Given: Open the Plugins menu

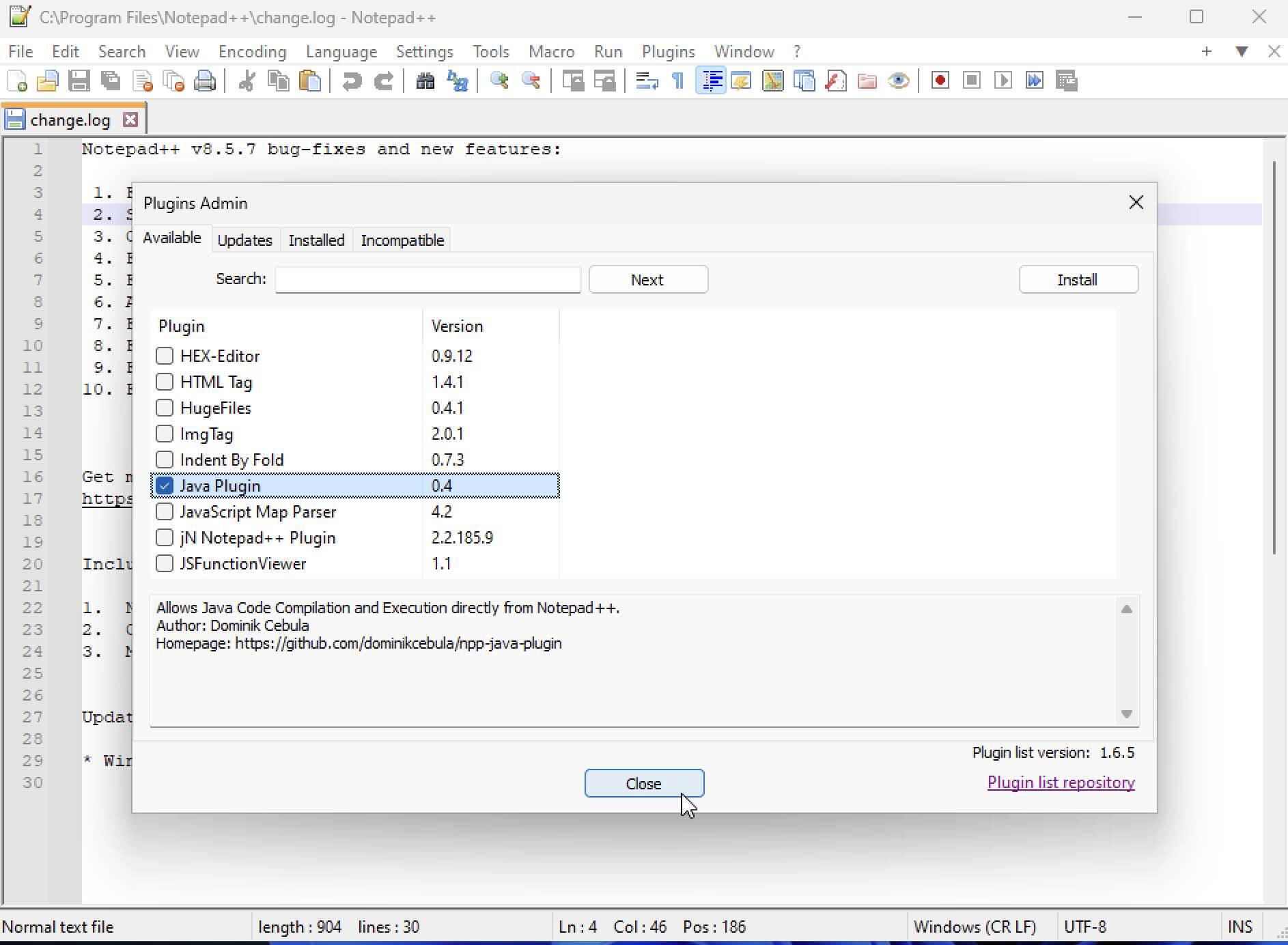Looking at the screenshot, I should (x=668, y=51).
